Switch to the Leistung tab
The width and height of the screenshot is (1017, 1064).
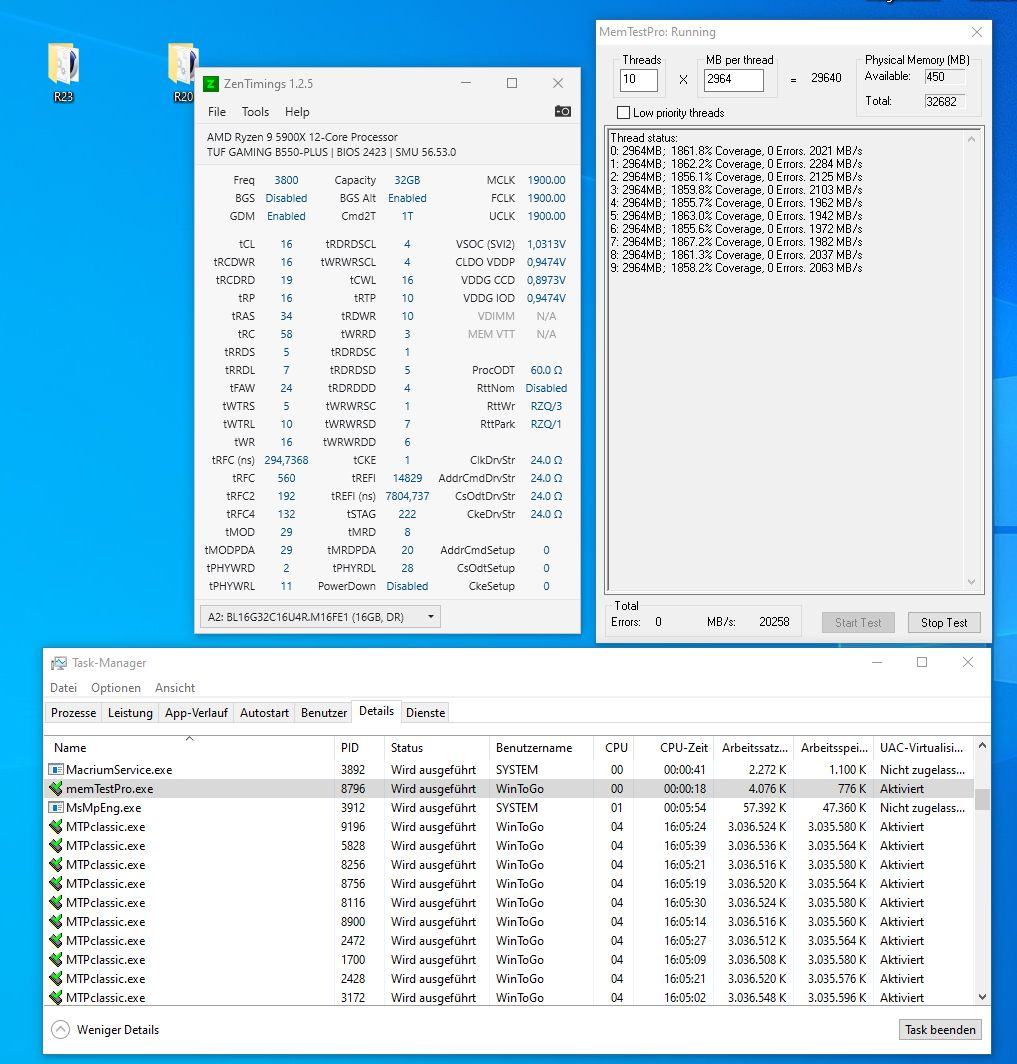click(130, 712)
